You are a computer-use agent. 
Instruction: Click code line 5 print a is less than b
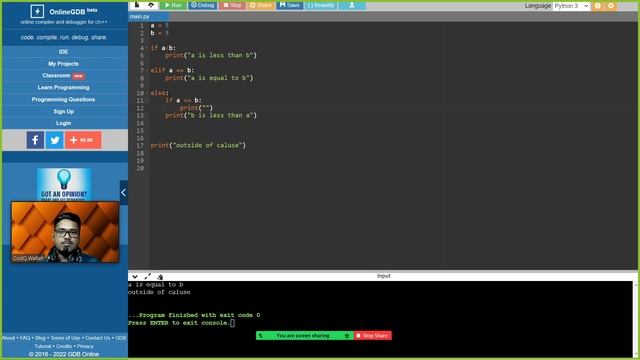click(x=211, y=56)
